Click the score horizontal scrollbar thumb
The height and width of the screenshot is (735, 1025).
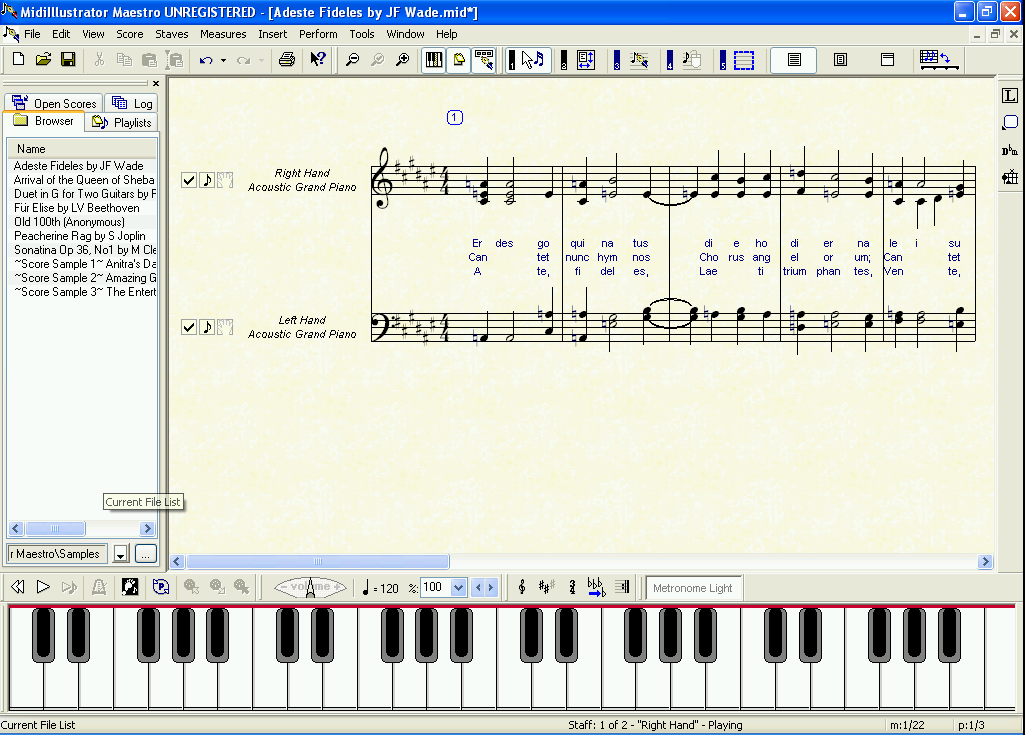tap(318, 561)
